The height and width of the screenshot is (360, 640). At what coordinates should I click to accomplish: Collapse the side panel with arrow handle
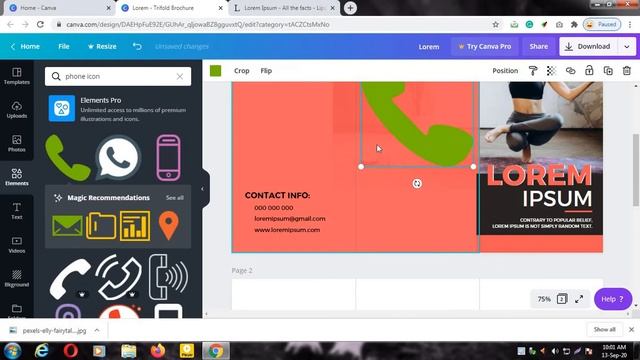tap(202, 189)
